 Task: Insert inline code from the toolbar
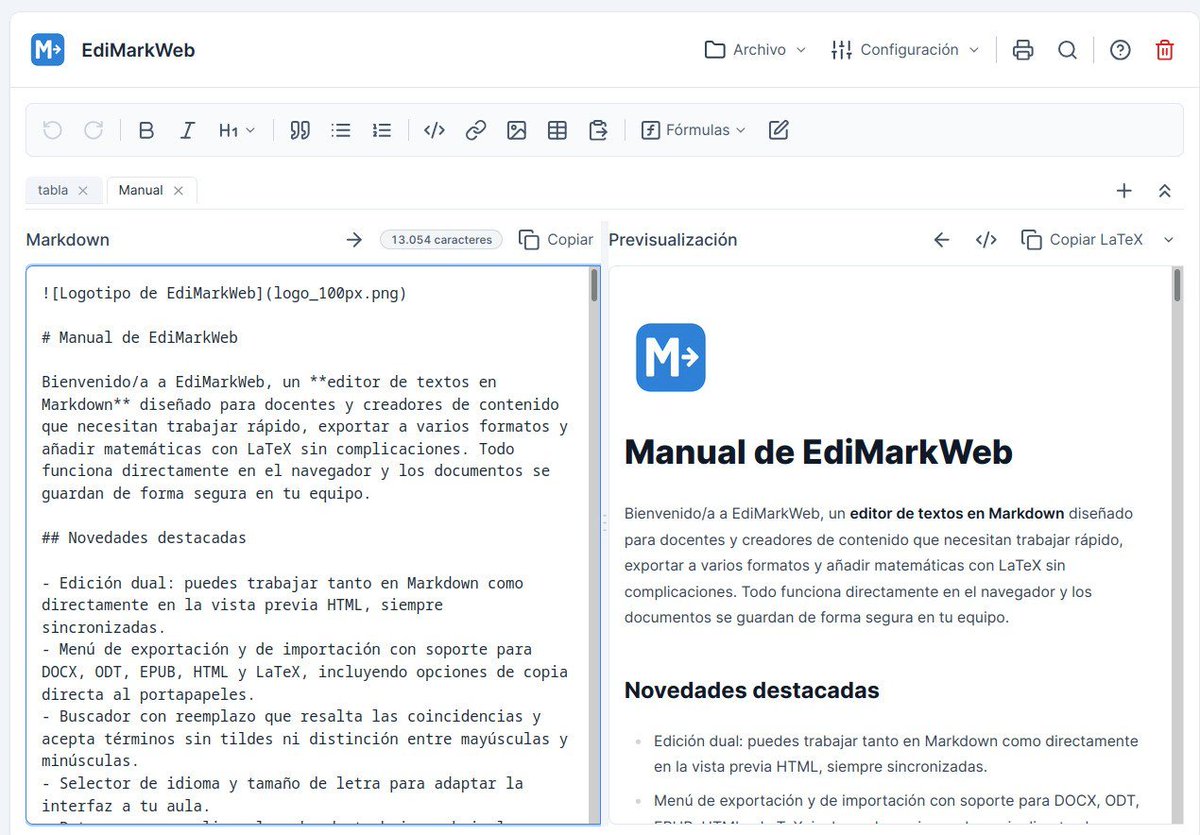434,130
